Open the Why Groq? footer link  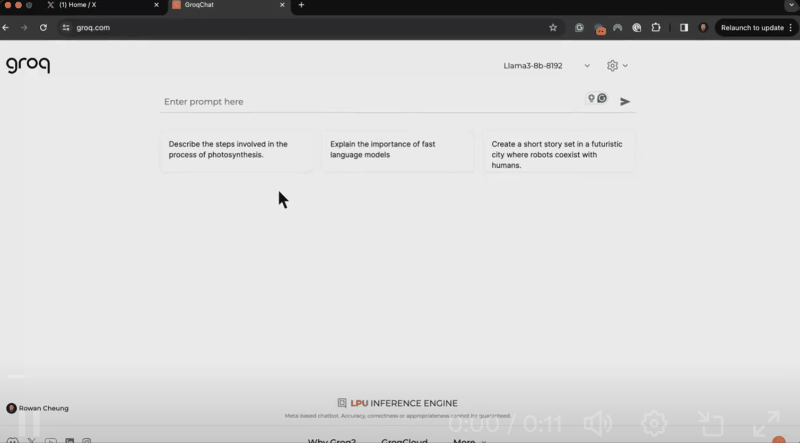point(332,440)
